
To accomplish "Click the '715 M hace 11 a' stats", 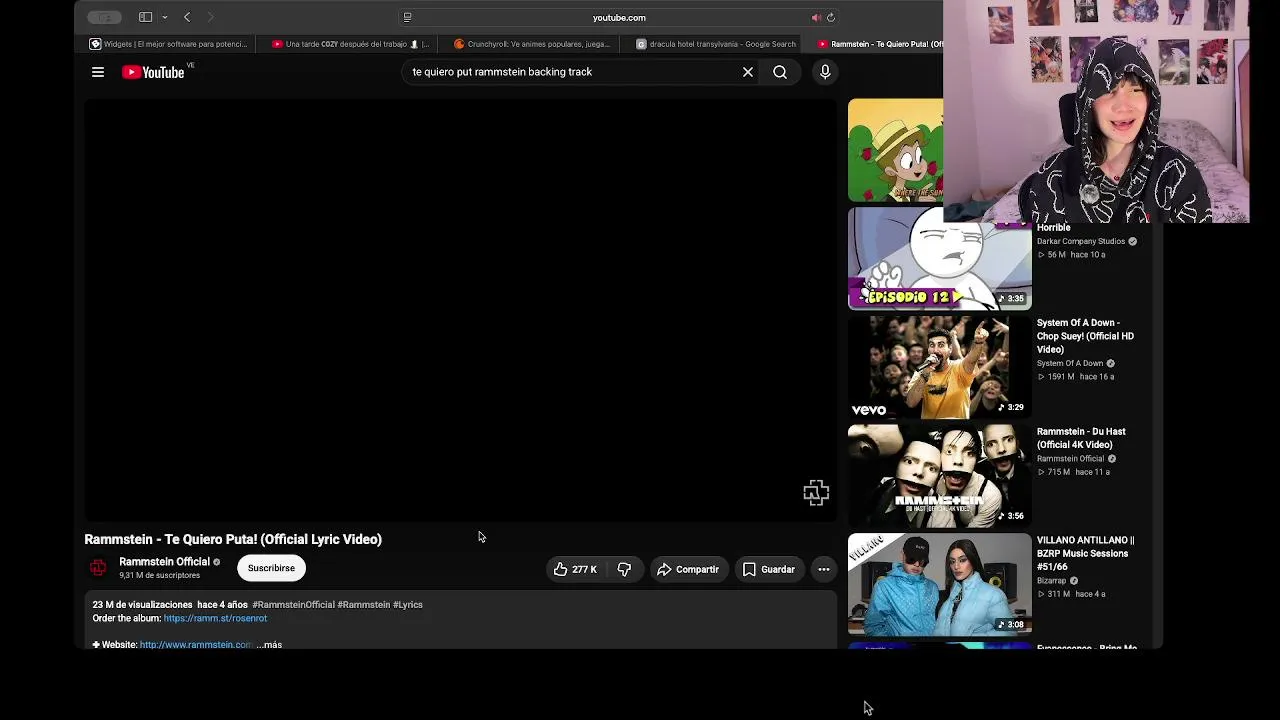I will 1074,472.
